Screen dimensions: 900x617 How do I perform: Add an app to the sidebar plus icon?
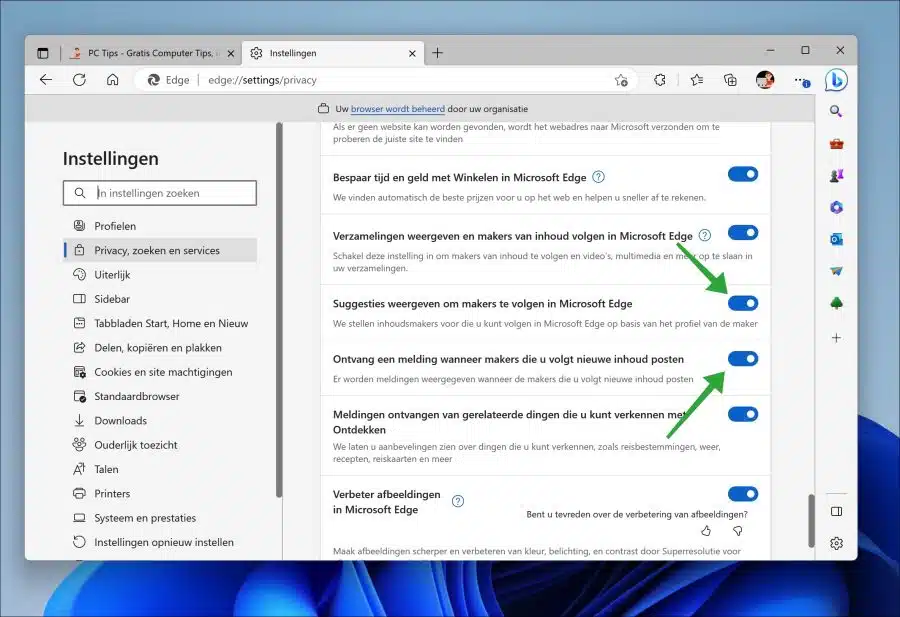836,337
